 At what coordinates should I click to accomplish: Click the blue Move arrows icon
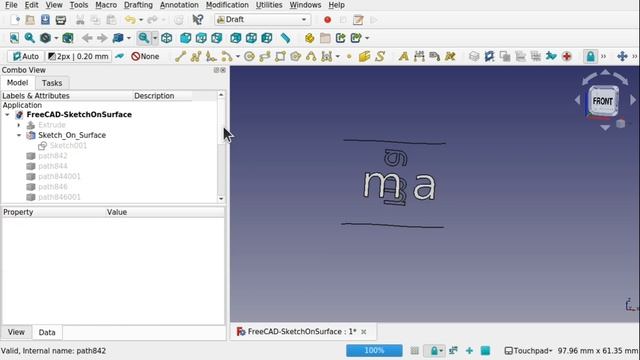click(622, 56)
